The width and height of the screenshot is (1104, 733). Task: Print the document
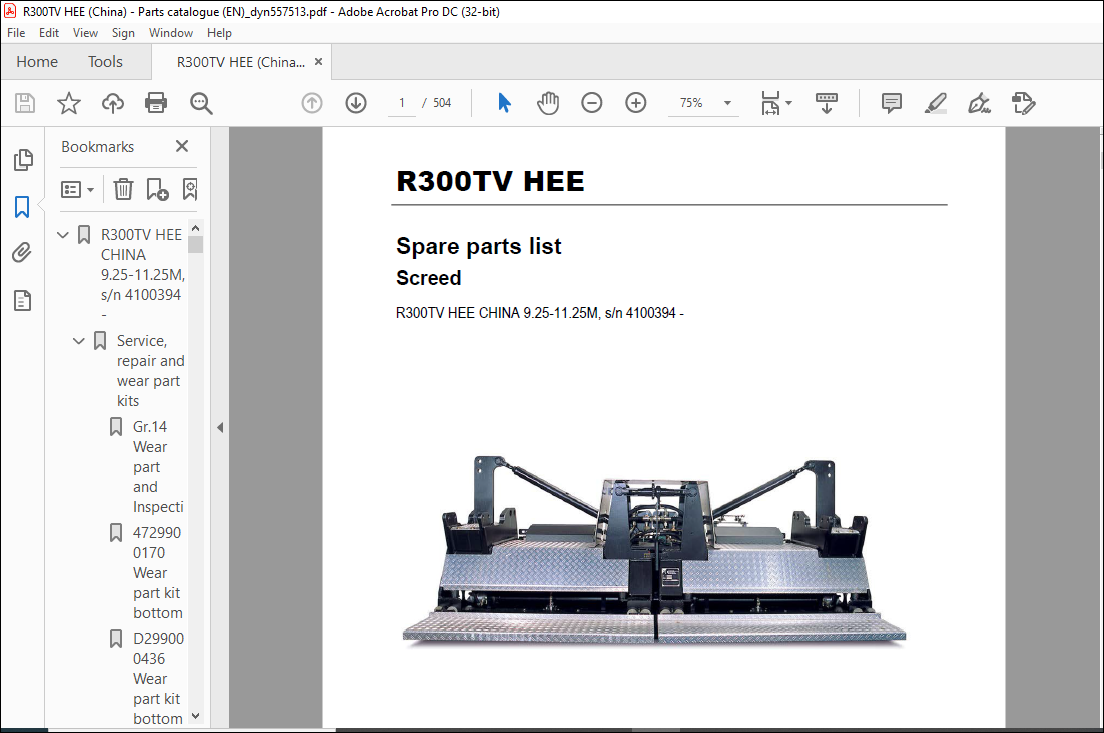click(156, 103)
